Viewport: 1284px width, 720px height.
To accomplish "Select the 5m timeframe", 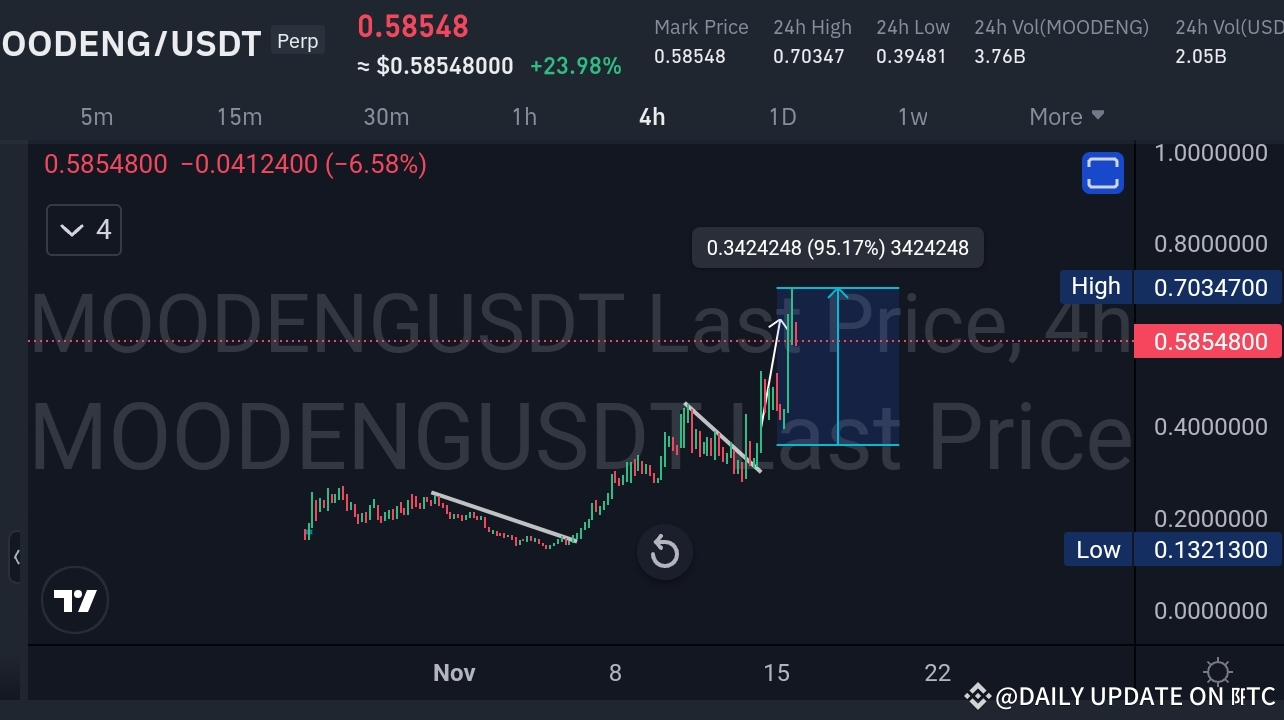I will [x=96, y=117].
